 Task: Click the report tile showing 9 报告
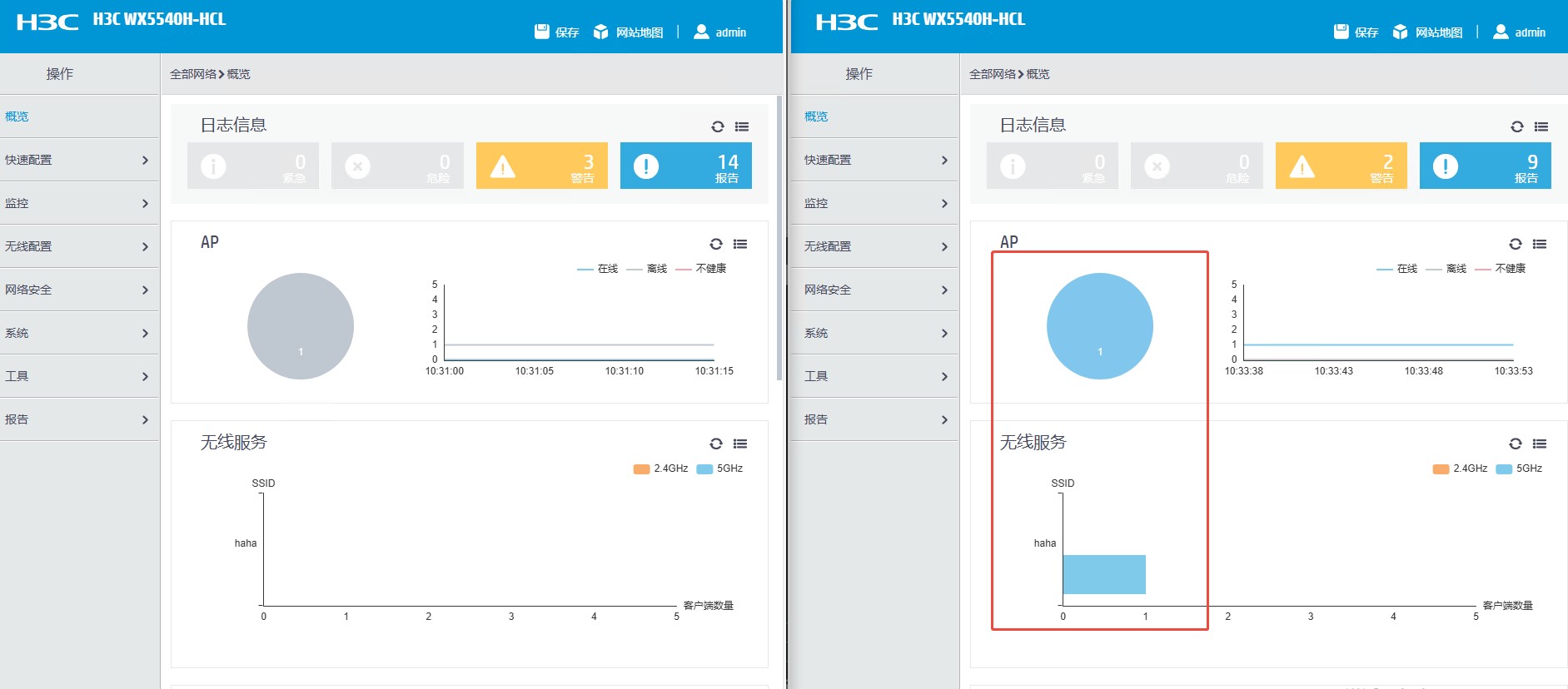coord(1486,166)
